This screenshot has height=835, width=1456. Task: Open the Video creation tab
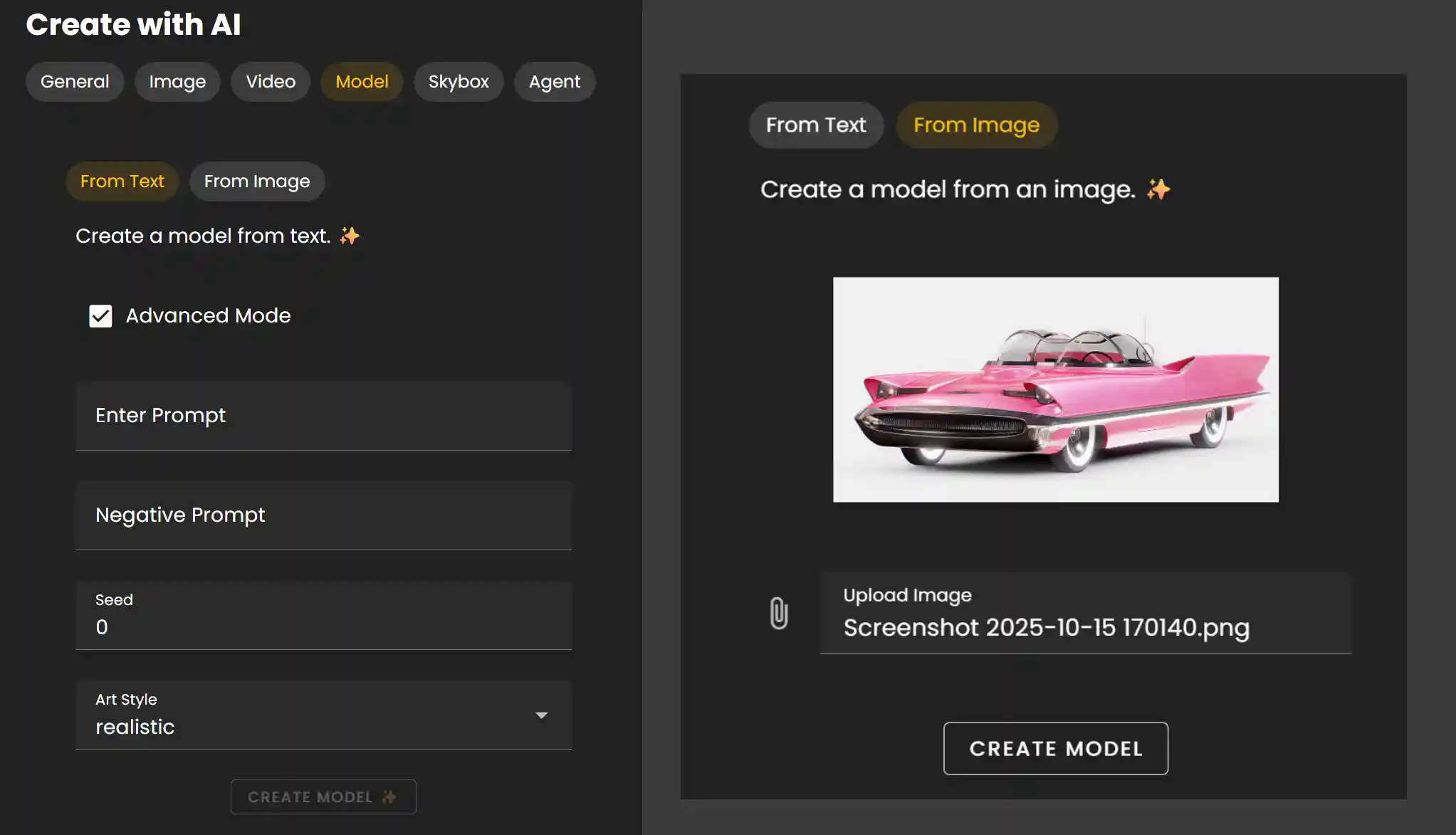[270, 81]
